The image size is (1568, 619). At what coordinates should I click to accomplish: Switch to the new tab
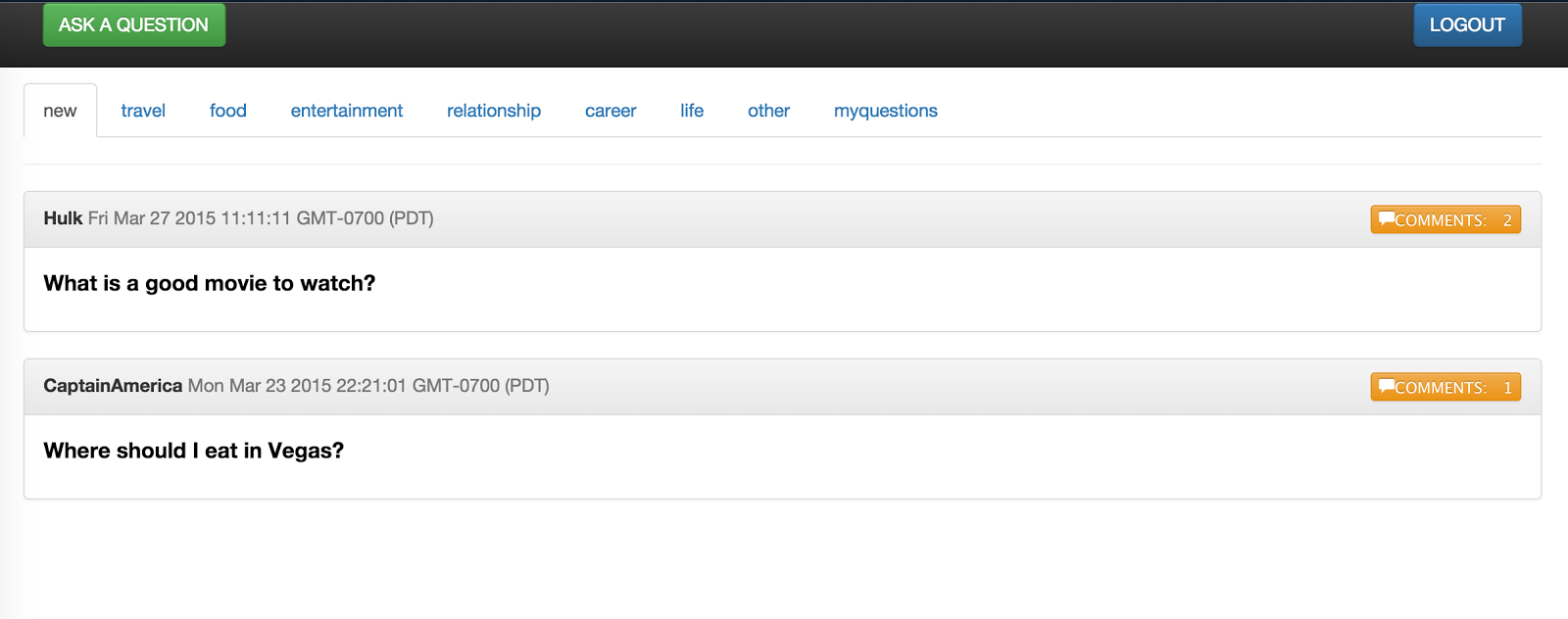(60, 111)
